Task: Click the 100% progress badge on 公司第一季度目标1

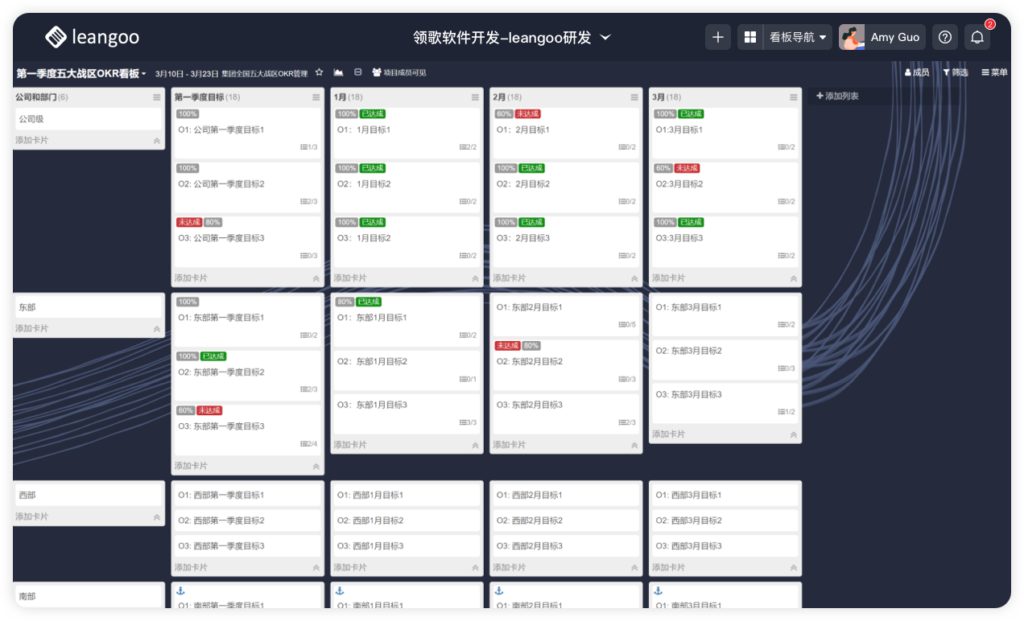Action: click(x=188, y=114)
